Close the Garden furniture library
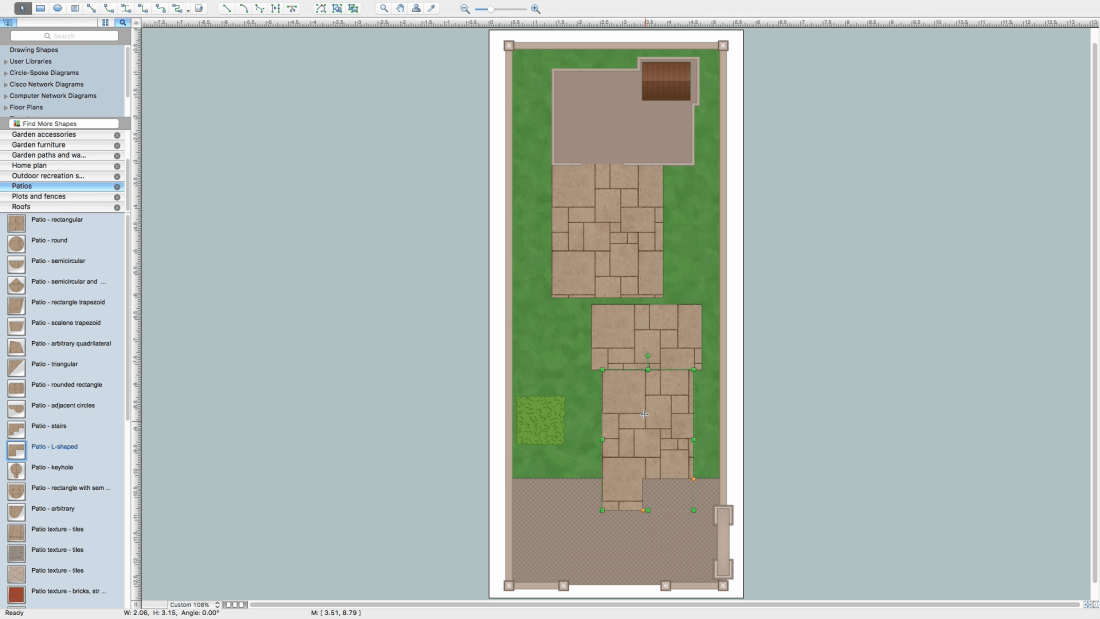This screenshot has width=1100, height=619. (117, 145)
